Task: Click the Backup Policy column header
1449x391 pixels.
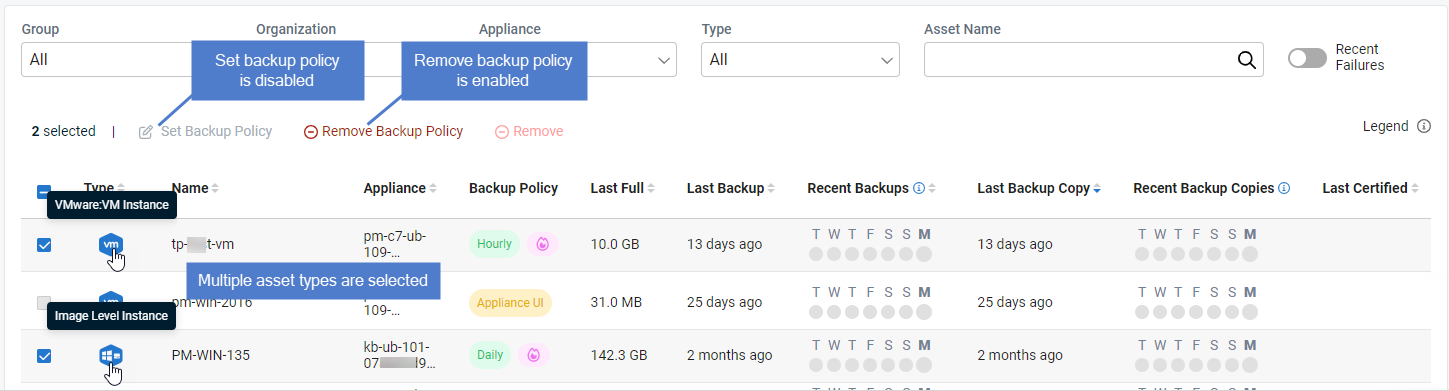Action: point(513,188)
